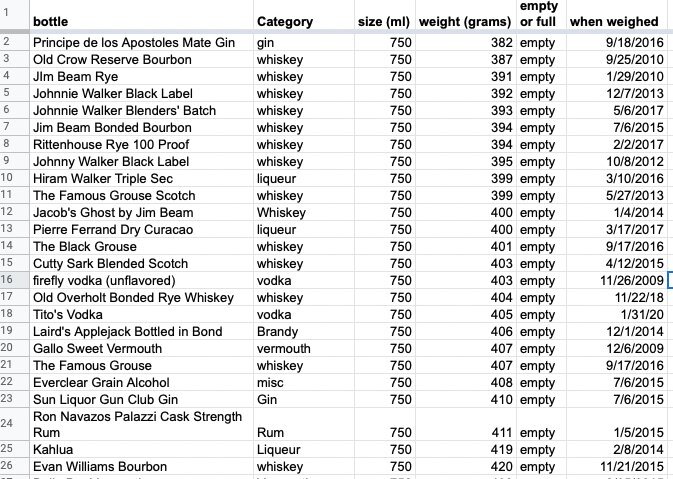
Task: Select the "Category" header cell
Action: pyautogui.click(x=300, y=21)
